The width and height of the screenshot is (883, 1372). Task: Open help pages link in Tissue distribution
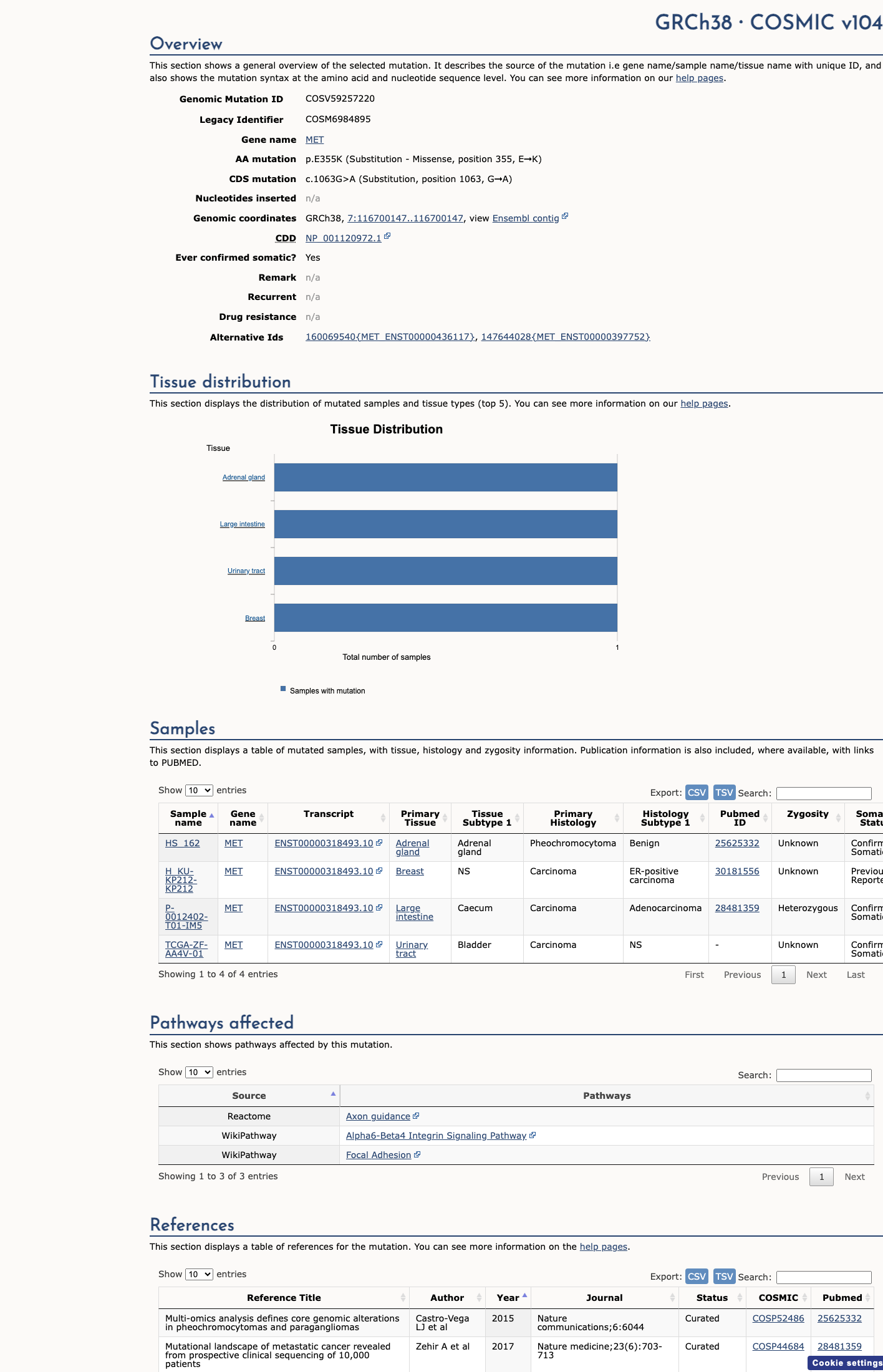click(704, 403)
